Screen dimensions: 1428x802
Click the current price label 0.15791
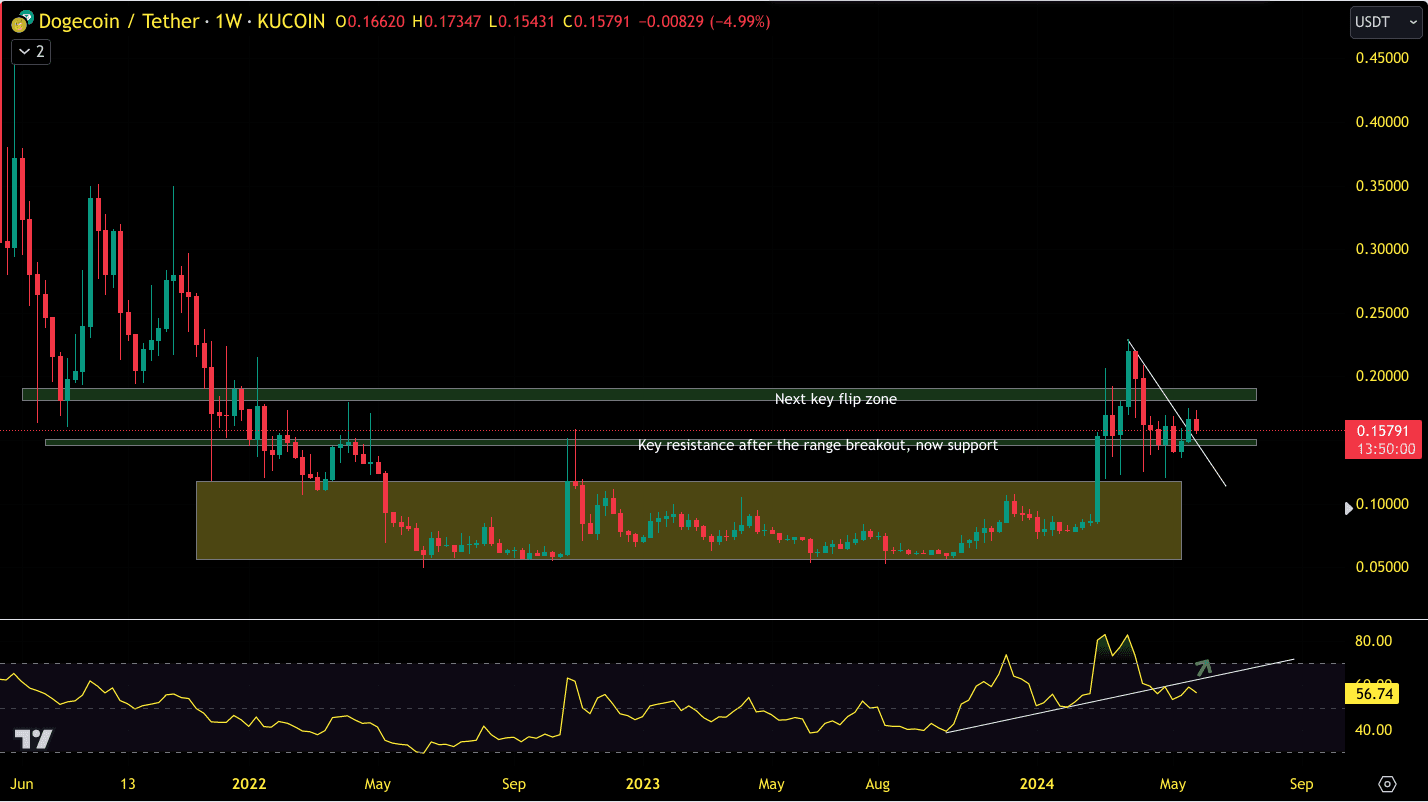tap(1381, 431)
